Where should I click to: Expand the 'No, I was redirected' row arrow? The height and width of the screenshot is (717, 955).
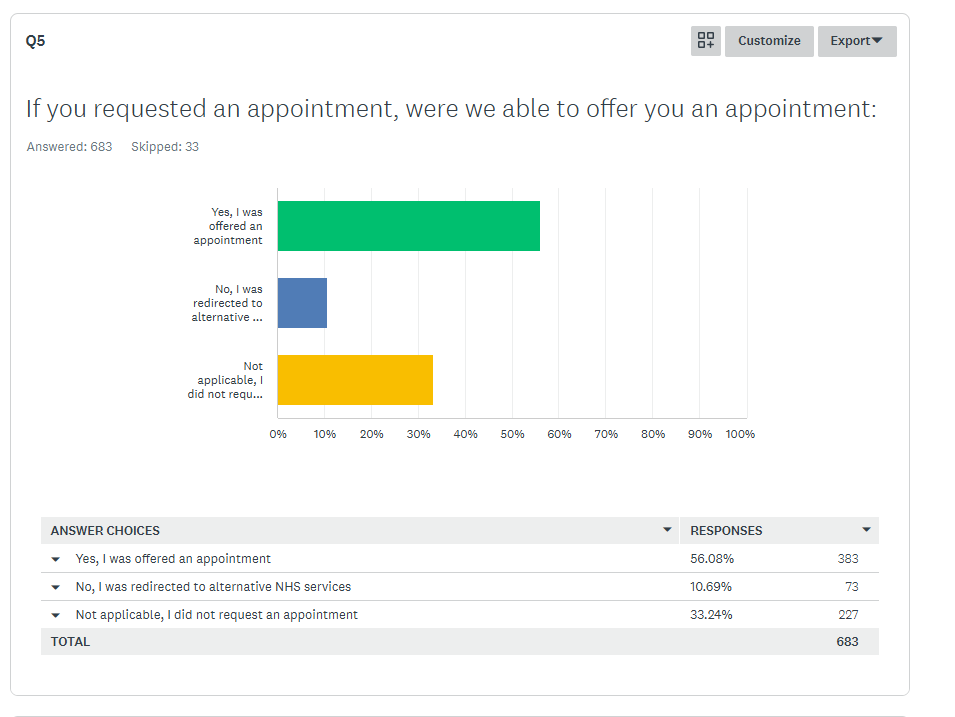coord(56,587)
